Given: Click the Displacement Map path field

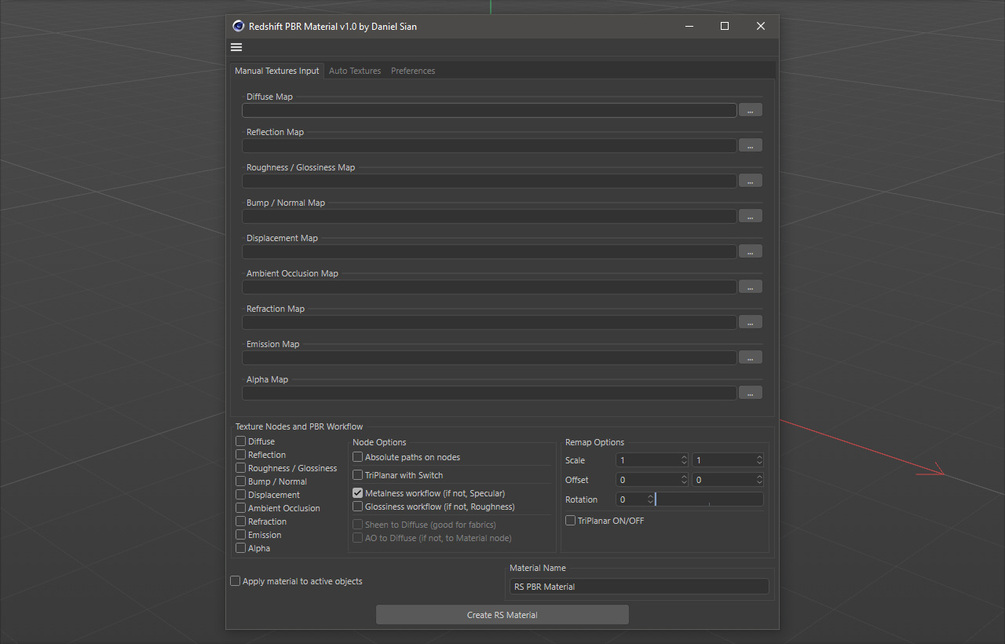Looking at the screenshot, I should click(x=489, y=251).
